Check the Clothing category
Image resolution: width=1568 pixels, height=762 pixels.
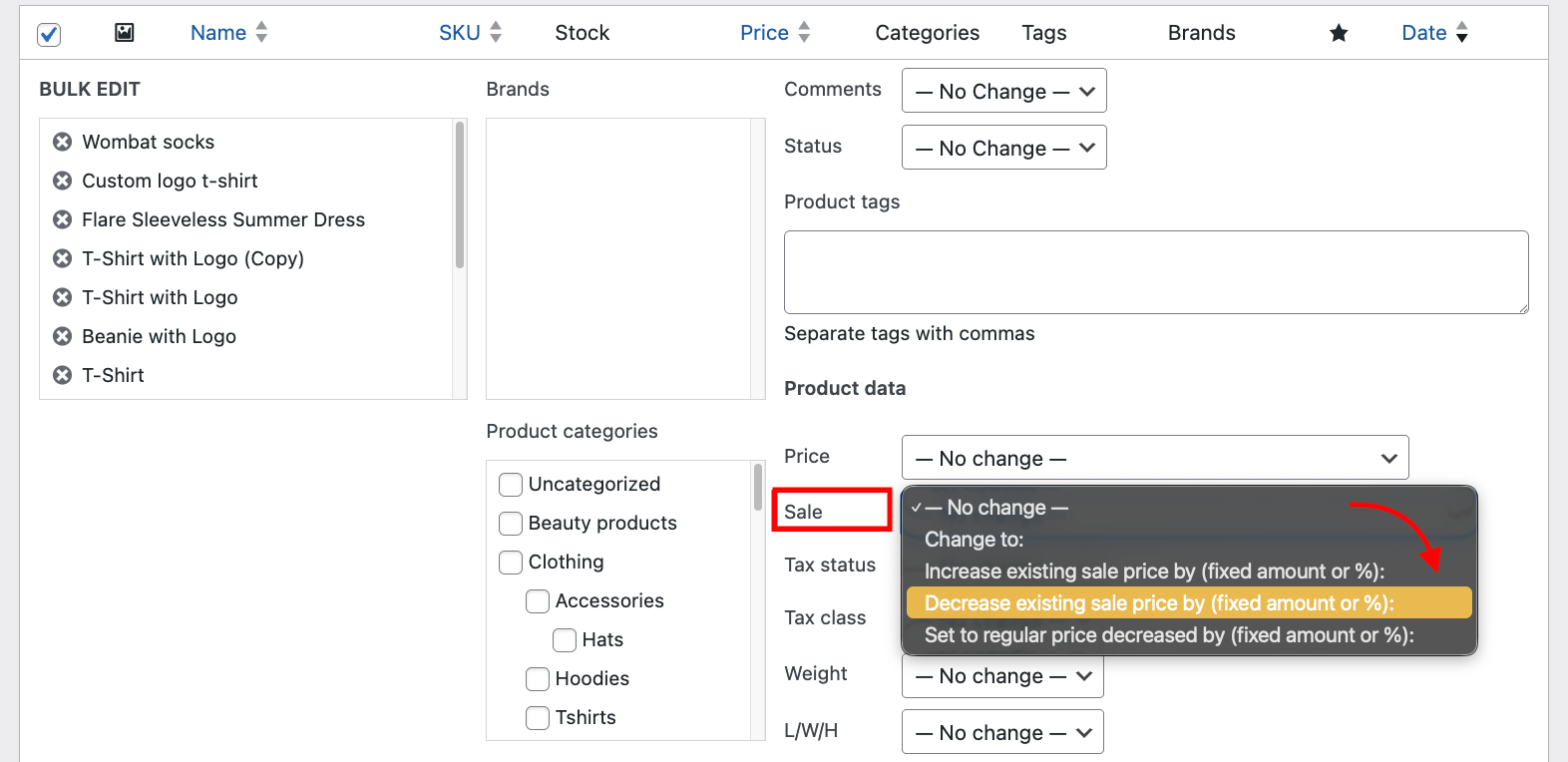511,563
